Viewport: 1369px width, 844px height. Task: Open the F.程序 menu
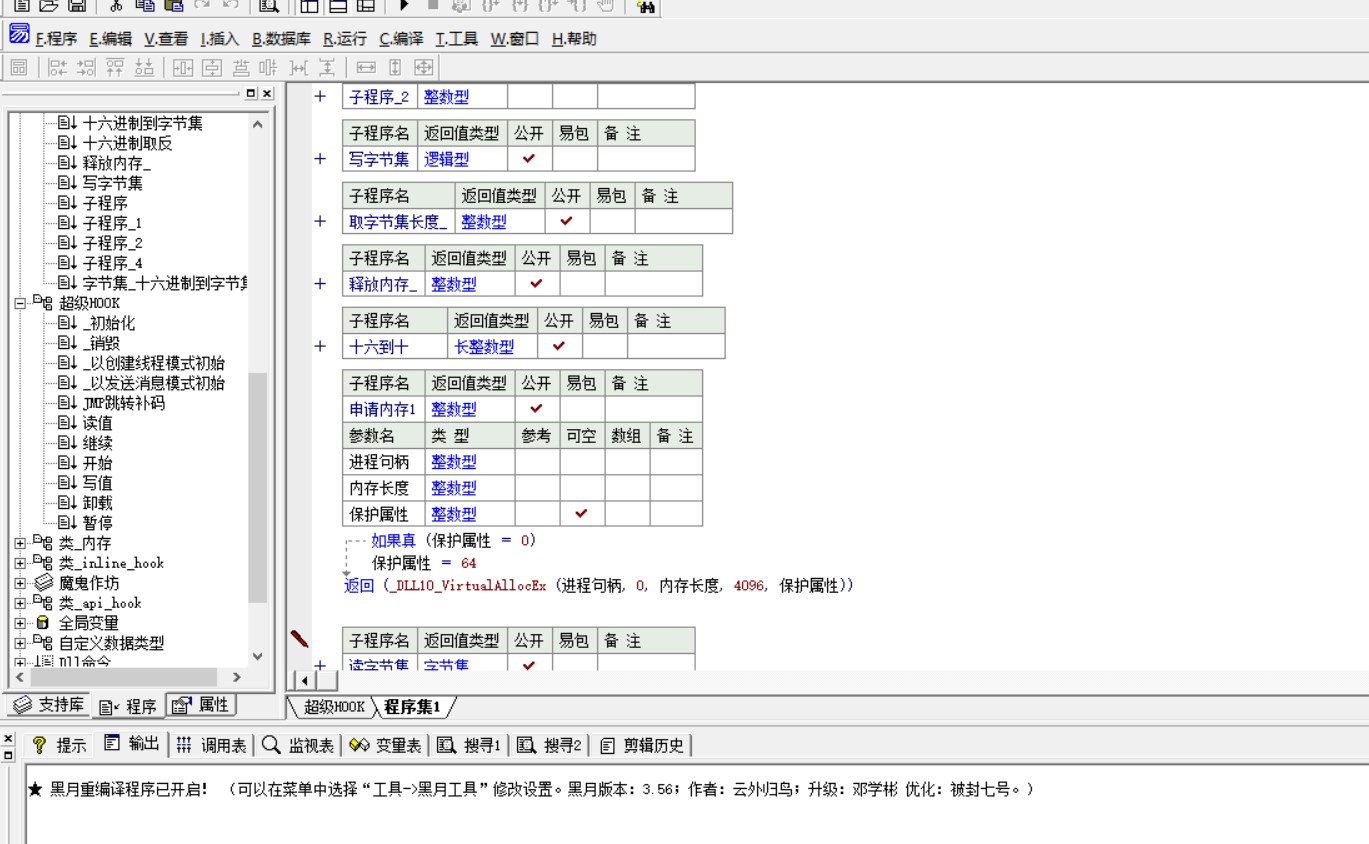tap(56, 39)
